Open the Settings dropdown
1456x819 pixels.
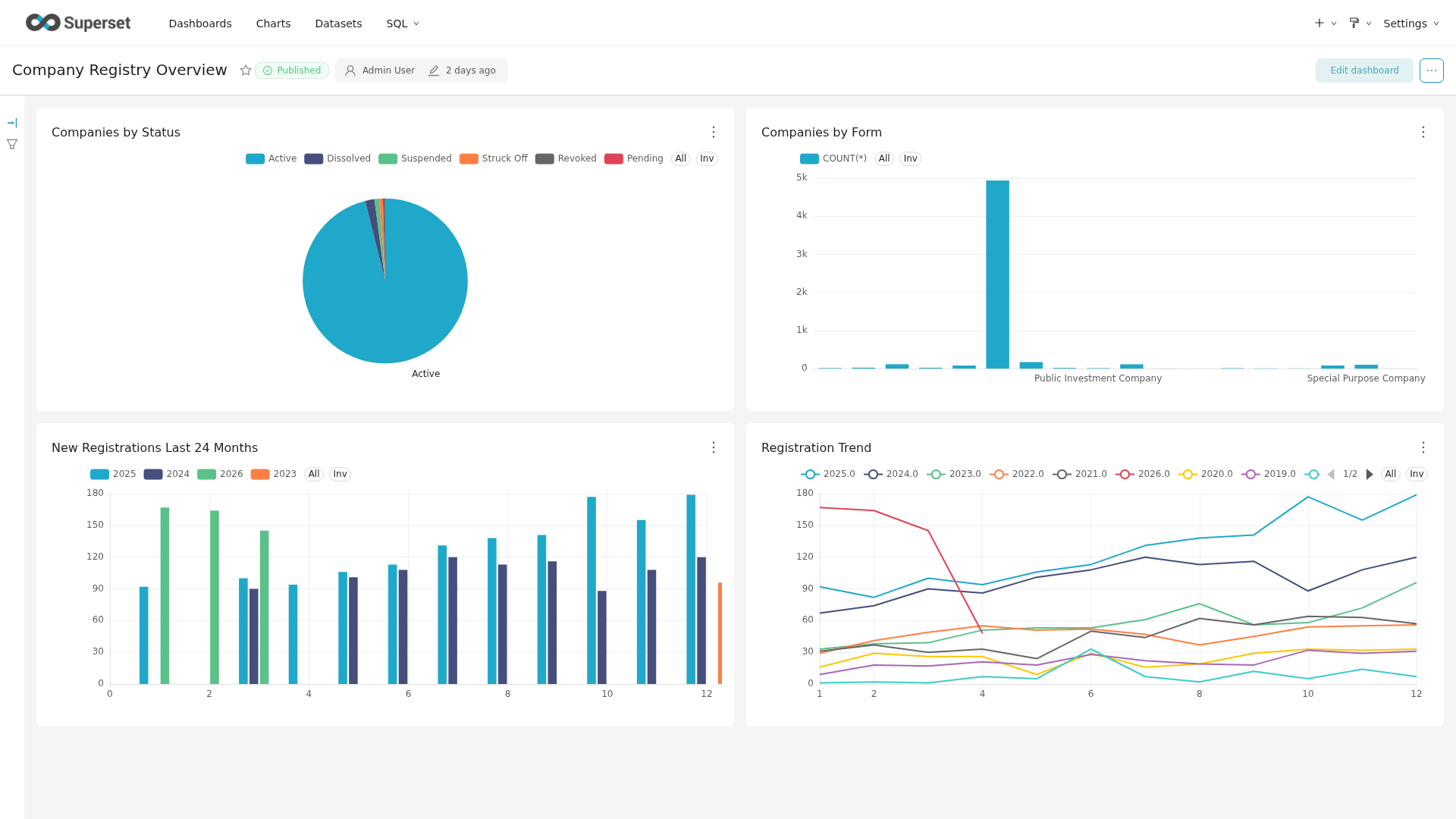[x=1410, y=24]
